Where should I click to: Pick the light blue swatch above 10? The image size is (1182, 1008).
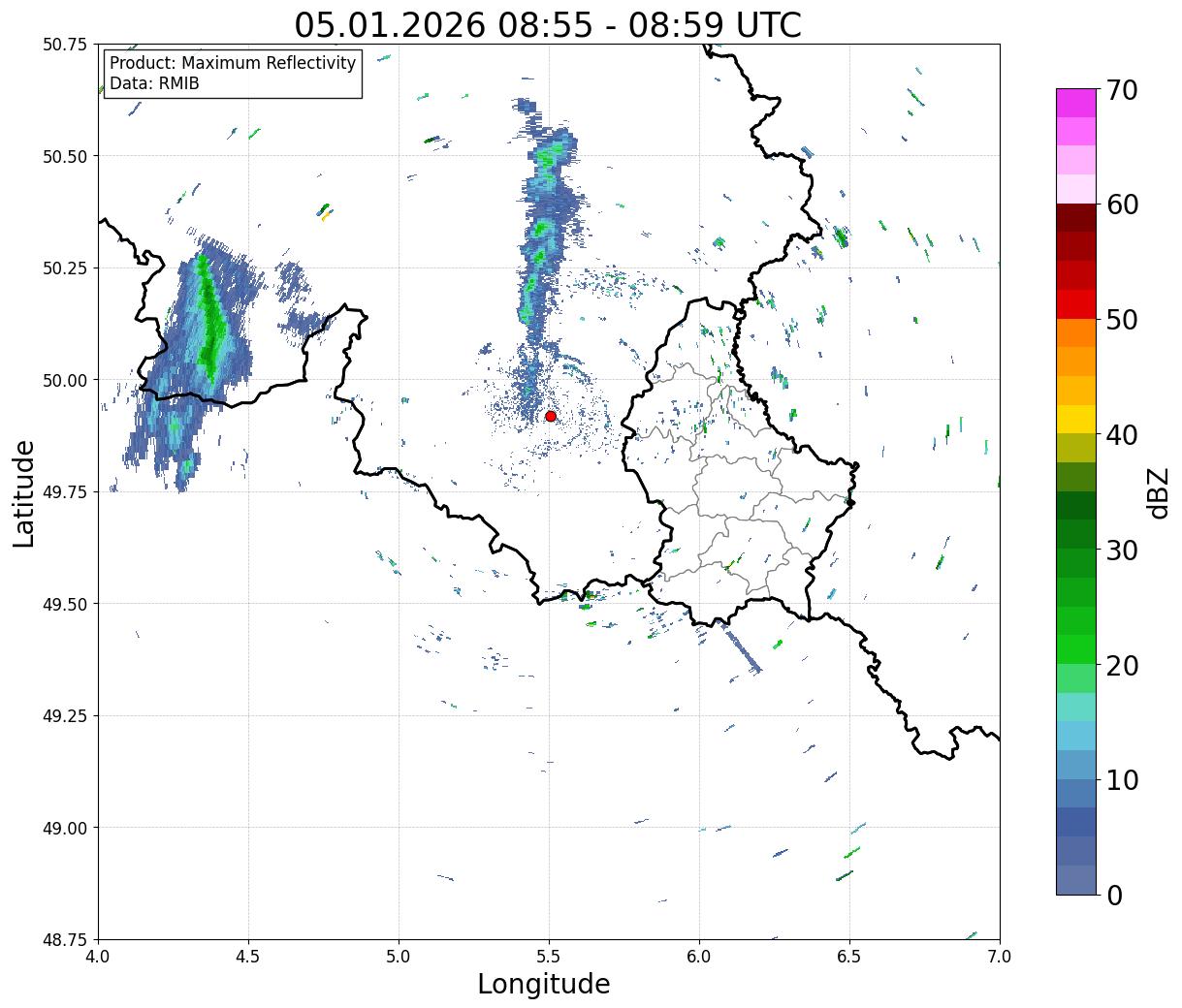(x=1076, y=764)
